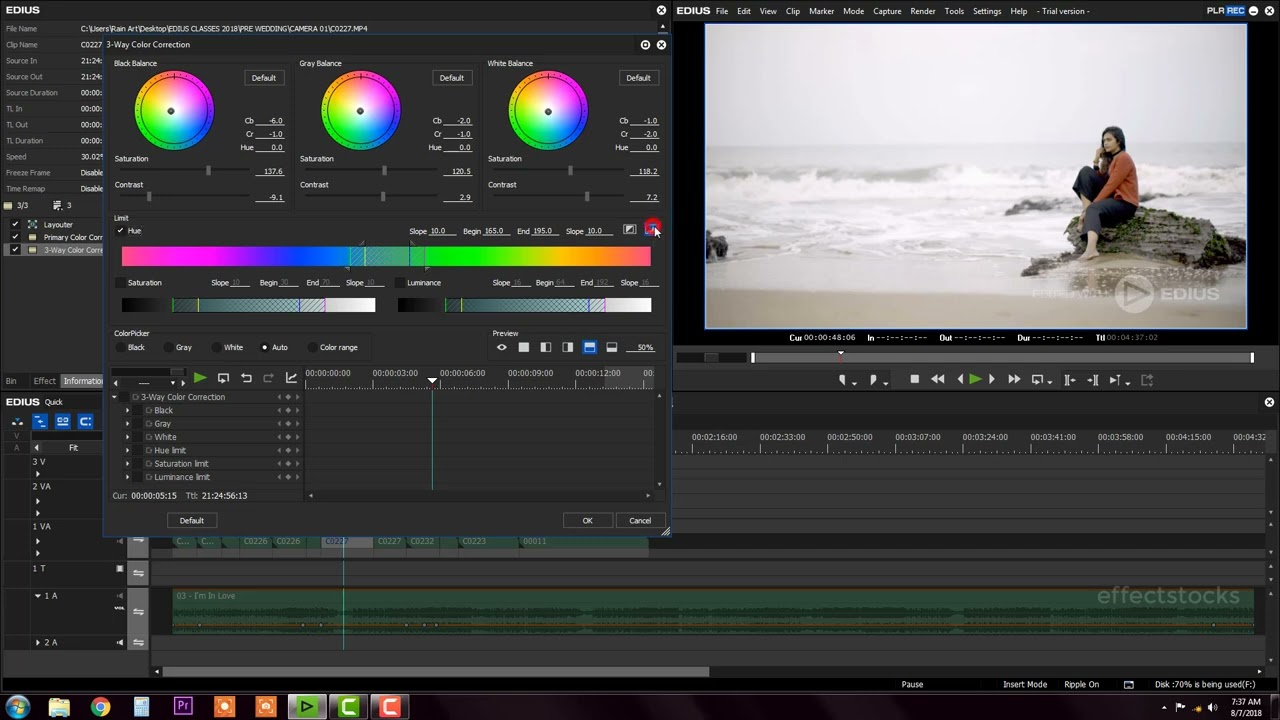Select the Black color picker radio
The height and width of the screenshot is (720, 1280).
coord(121,347)
